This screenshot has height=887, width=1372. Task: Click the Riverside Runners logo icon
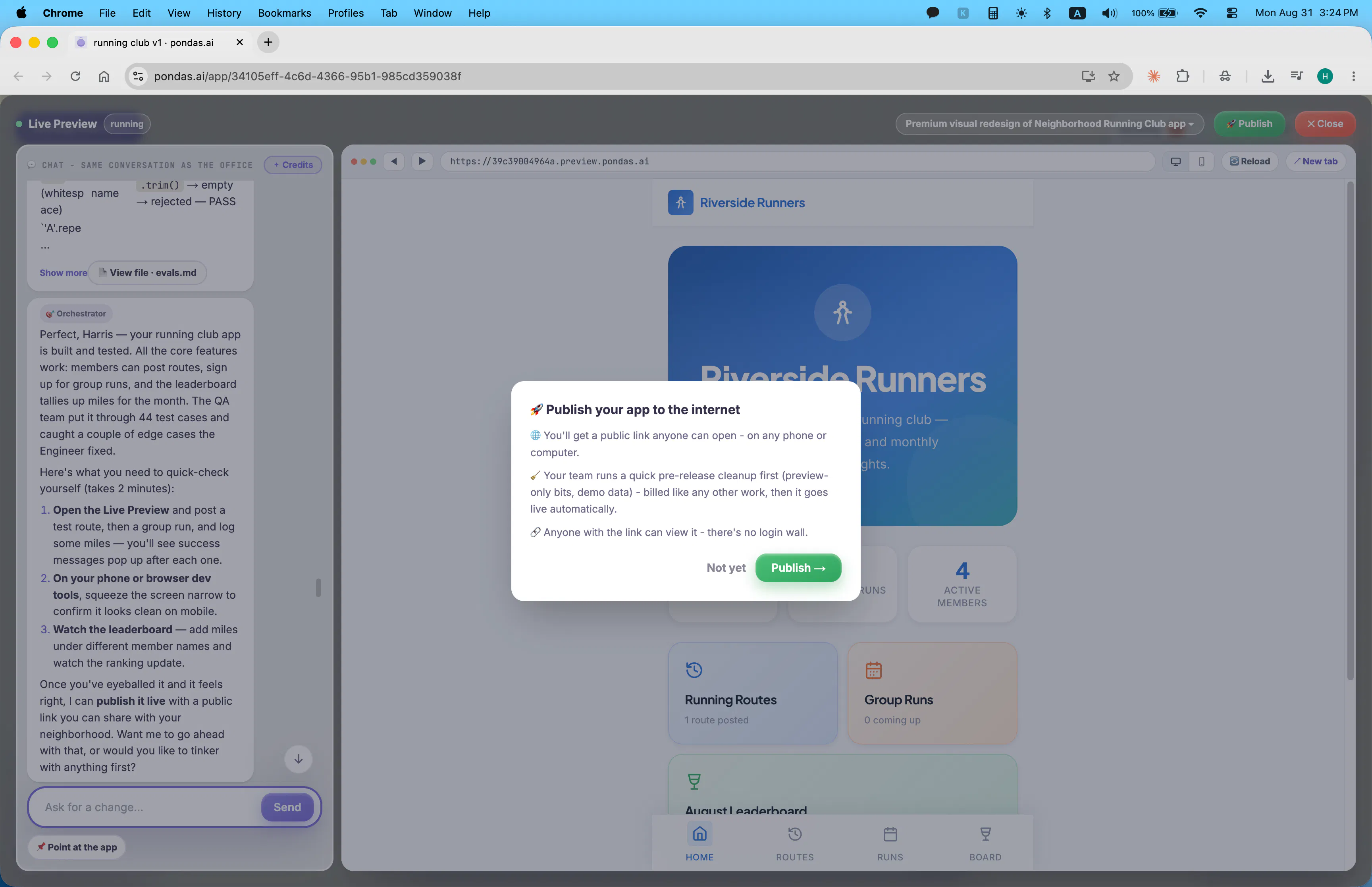pos(680,203)
